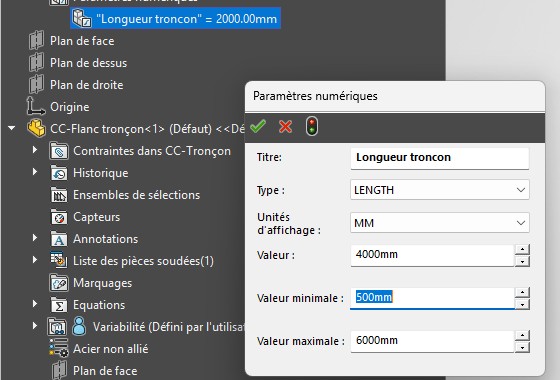Expand the Annotations node
This screenshot has width=560, height=380.
35,238
